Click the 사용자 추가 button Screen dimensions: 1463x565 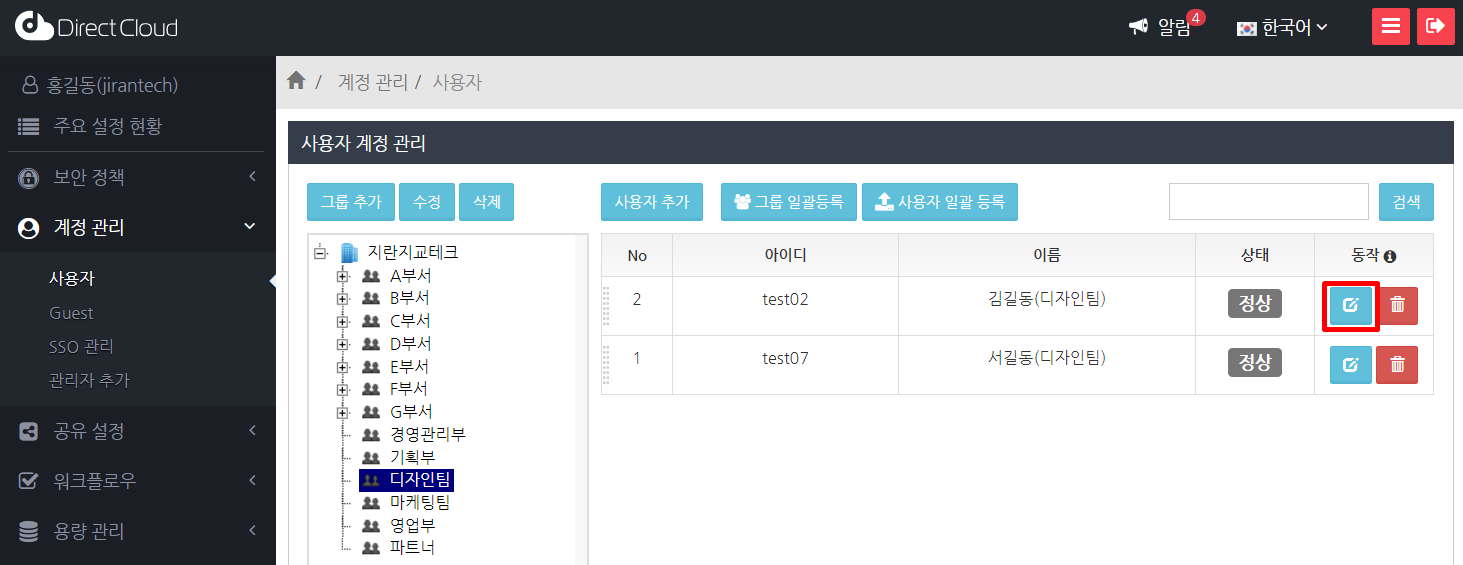coord(652,202)
